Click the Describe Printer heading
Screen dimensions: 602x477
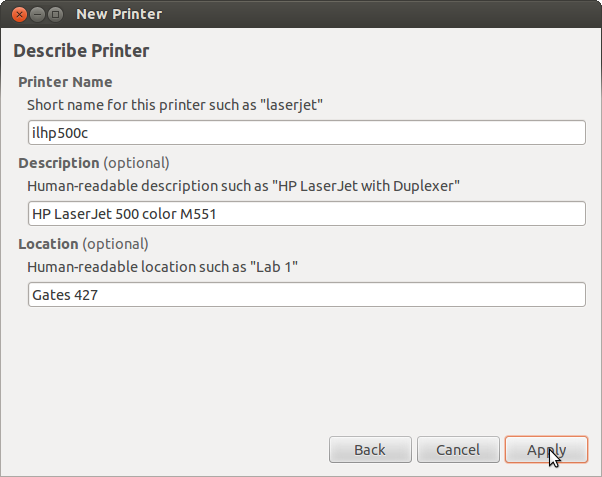pyautogui.click(x=82, y=51)
